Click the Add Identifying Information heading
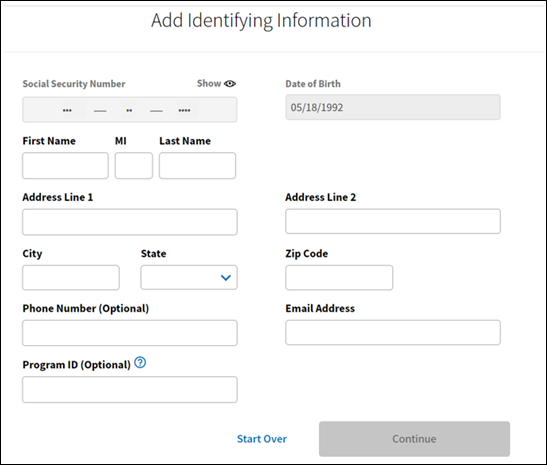 click(261, 21)
